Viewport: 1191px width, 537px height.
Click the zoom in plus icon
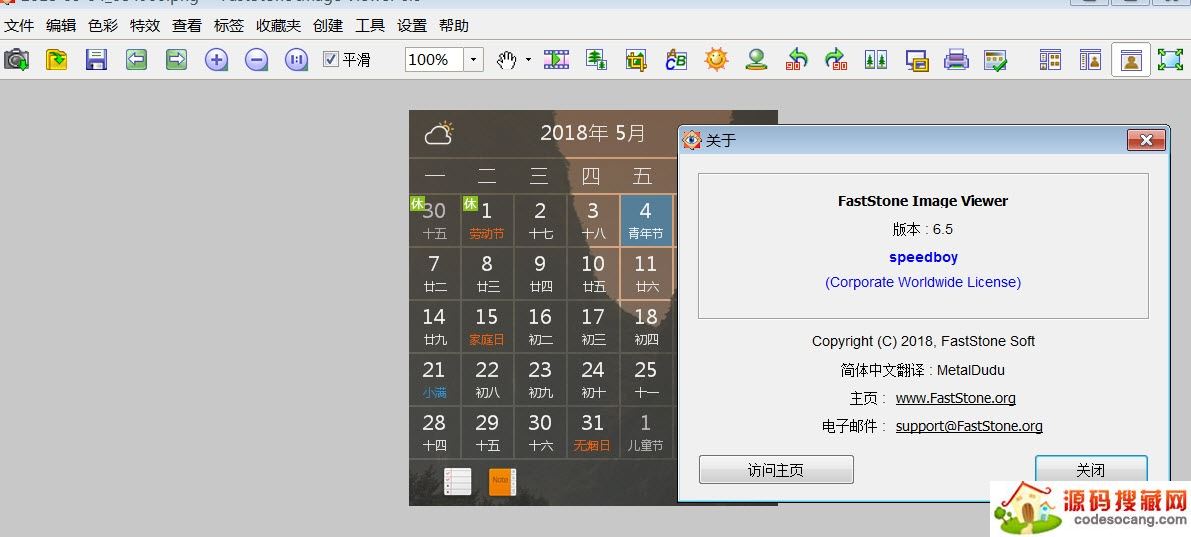[x=216, y=60]
